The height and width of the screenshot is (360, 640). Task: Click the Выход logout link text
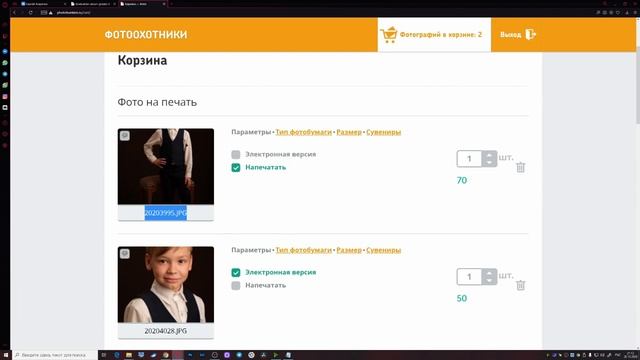[511, 35]
